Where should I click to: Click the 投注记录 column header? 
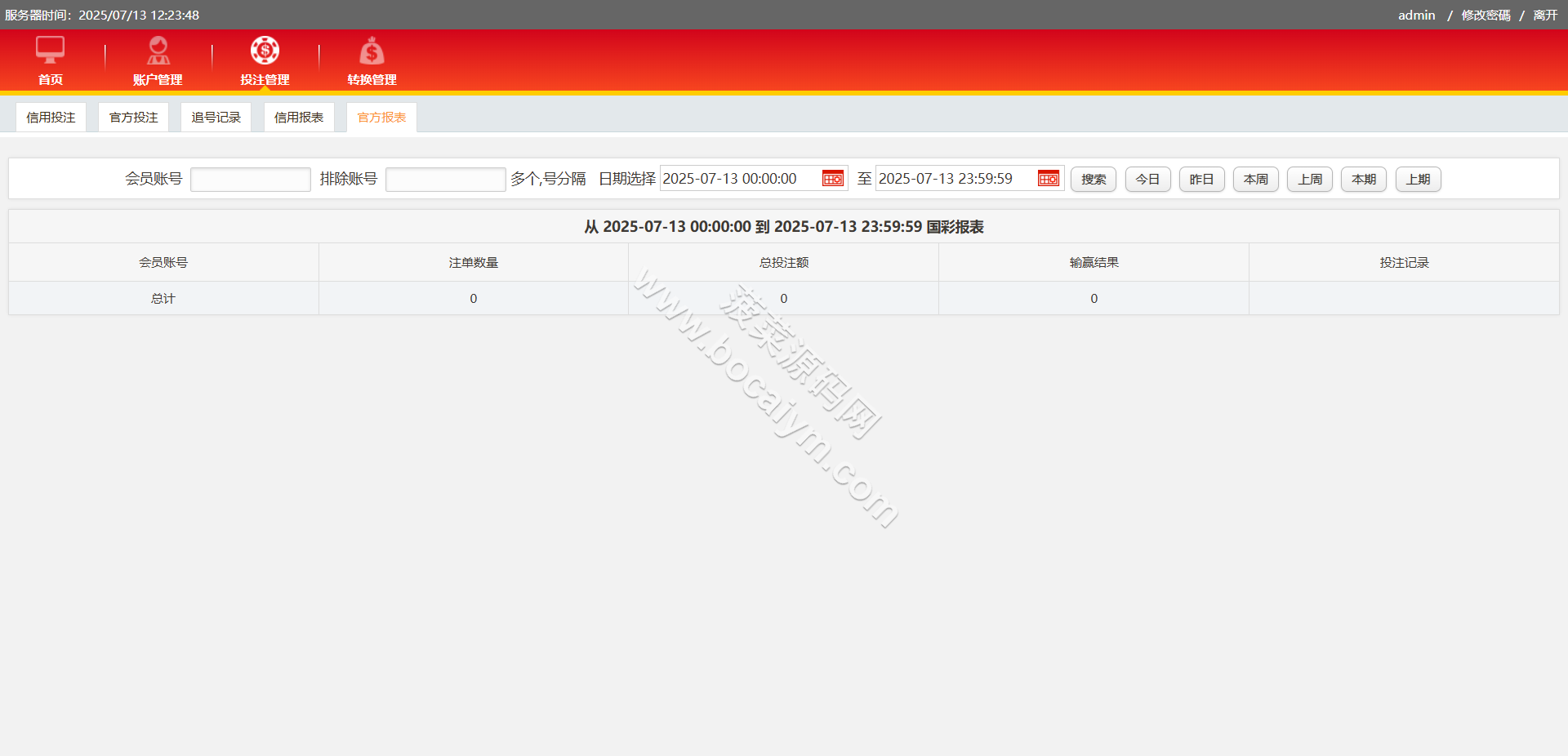click(x=1405, y=262)
